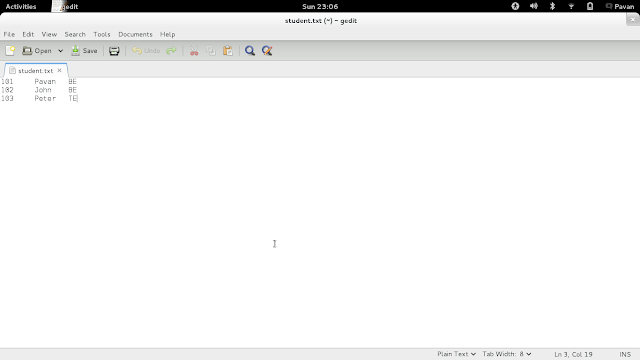Close the gedit window
The height and width of the screenshot is (360, 640).
tap(633, 19)
